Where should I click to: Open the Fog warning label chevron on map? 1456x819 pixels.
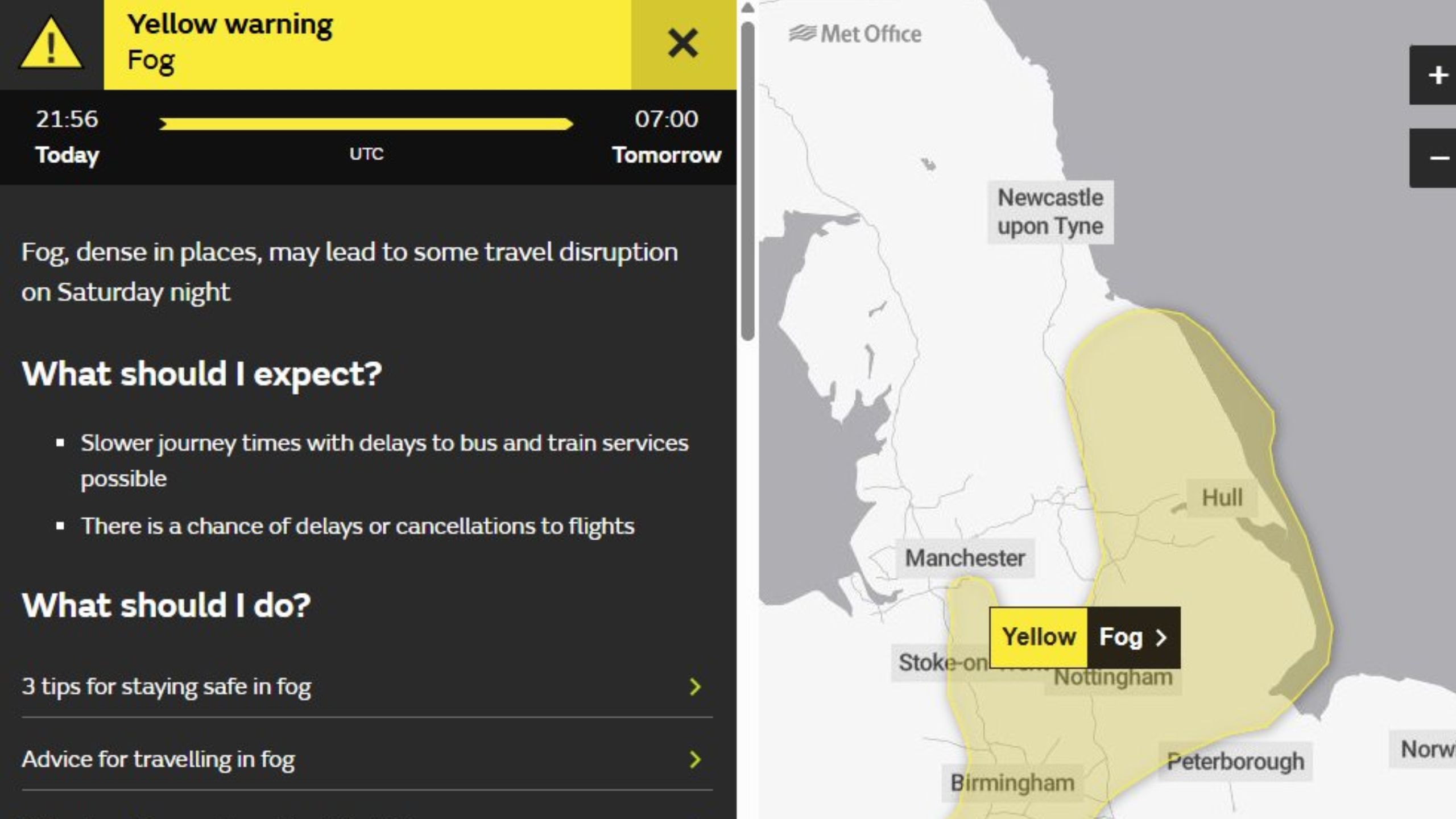pos(1161,638)
